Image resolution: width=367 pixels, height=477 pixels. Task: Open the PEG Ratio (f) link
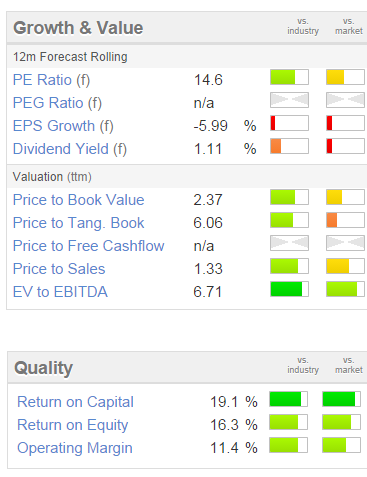(57, 103)
